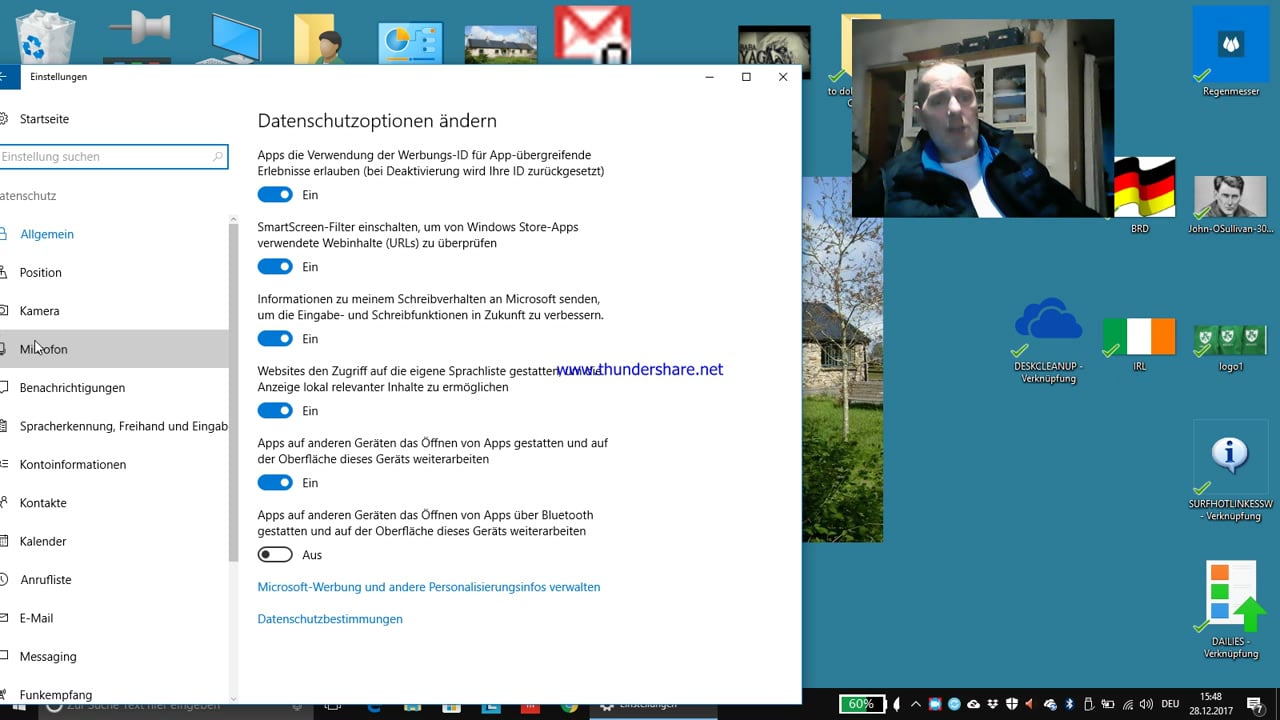Open the Gmail envelope desktop icon
The width and height of the screenshot is (1280, 720).
coord(593,34)
